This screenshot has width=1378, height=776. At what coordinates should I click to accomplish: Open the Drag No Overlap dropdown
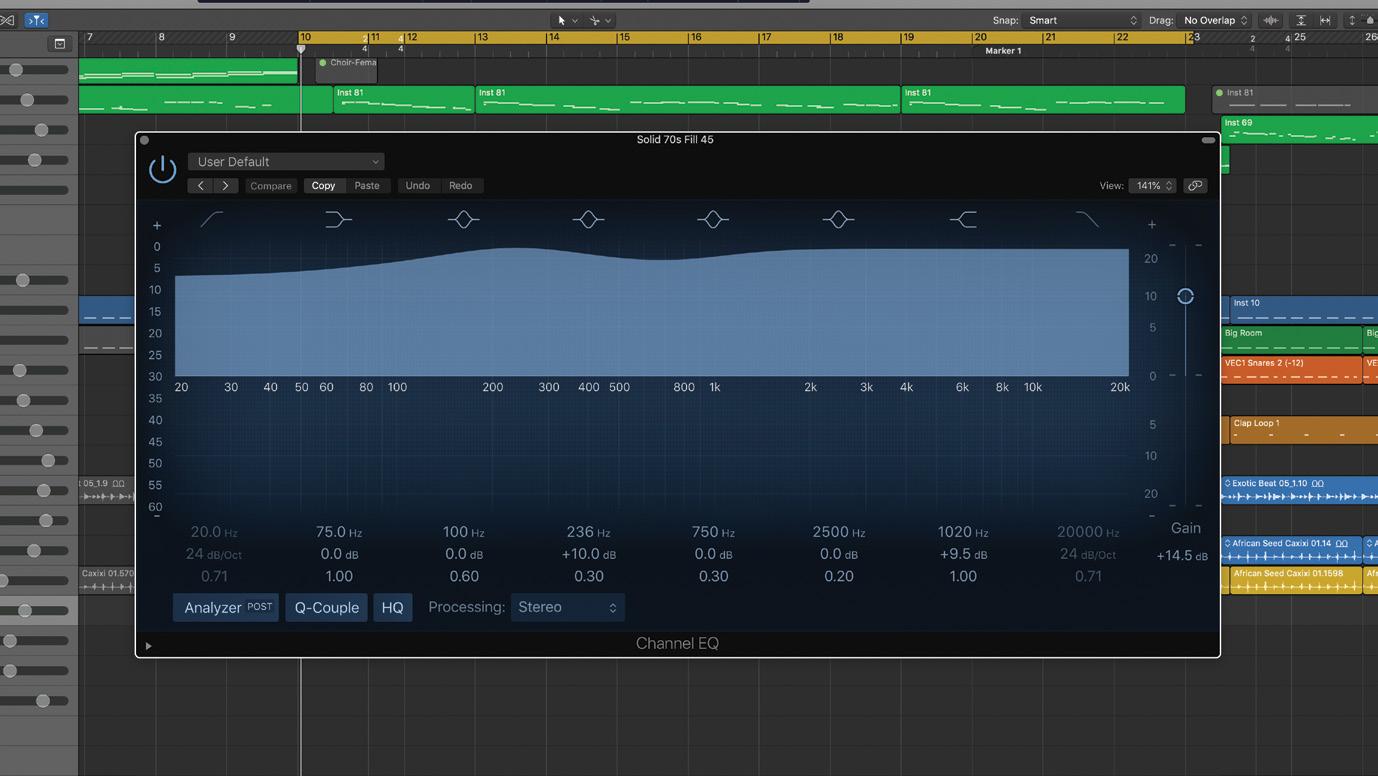(x=1215, y=20)
